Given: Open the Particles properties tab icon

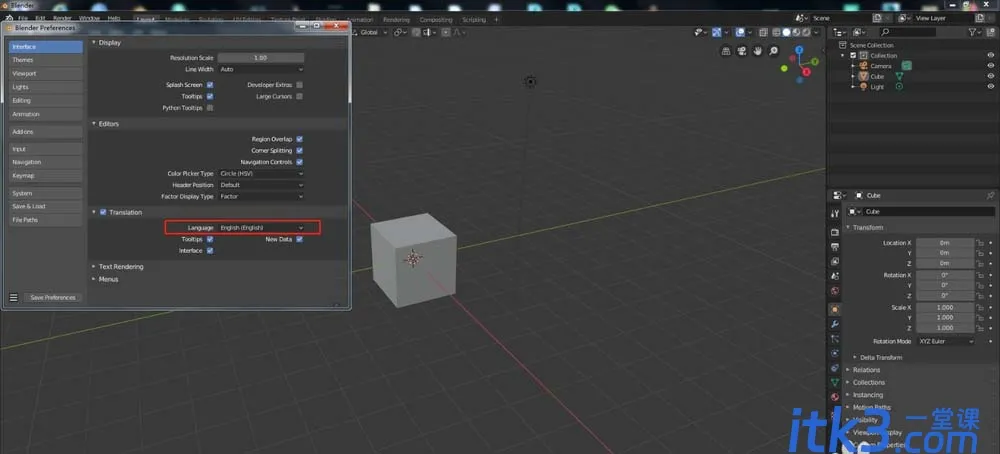Looking at the screenshot, I should [x=835, y=339].
